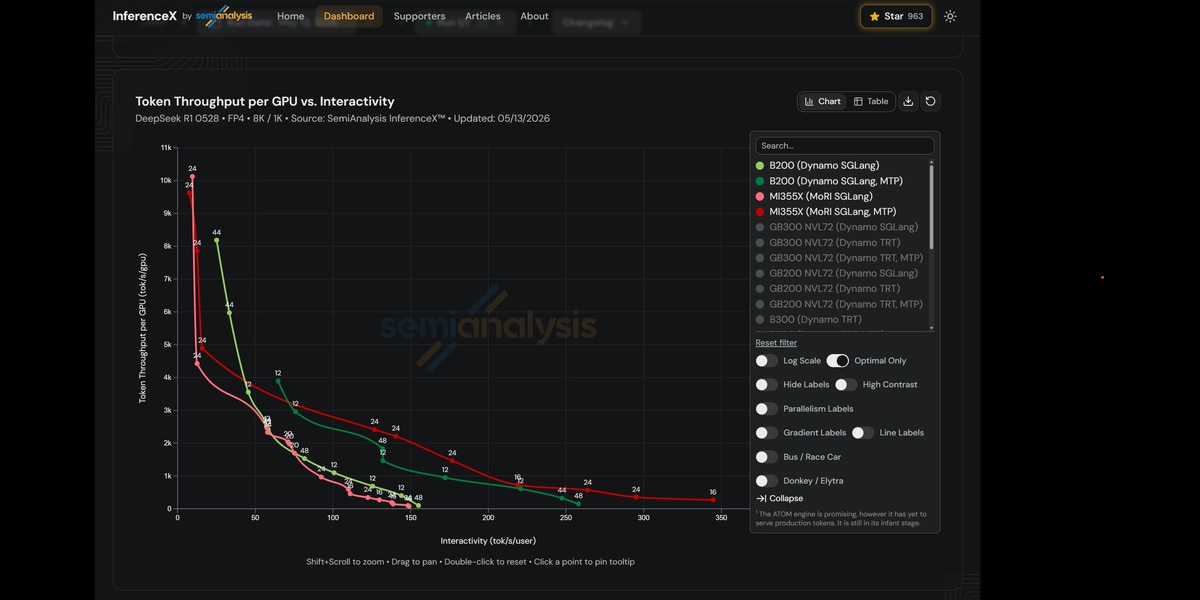1200x600 pixels.
Task: Open the Supporters page
Action: coord(419,16)
